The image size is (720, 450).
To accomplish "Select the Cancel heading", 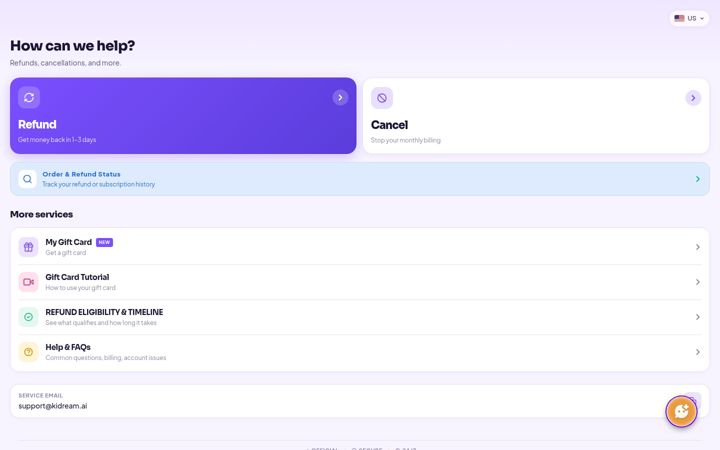I will point(389,125).
